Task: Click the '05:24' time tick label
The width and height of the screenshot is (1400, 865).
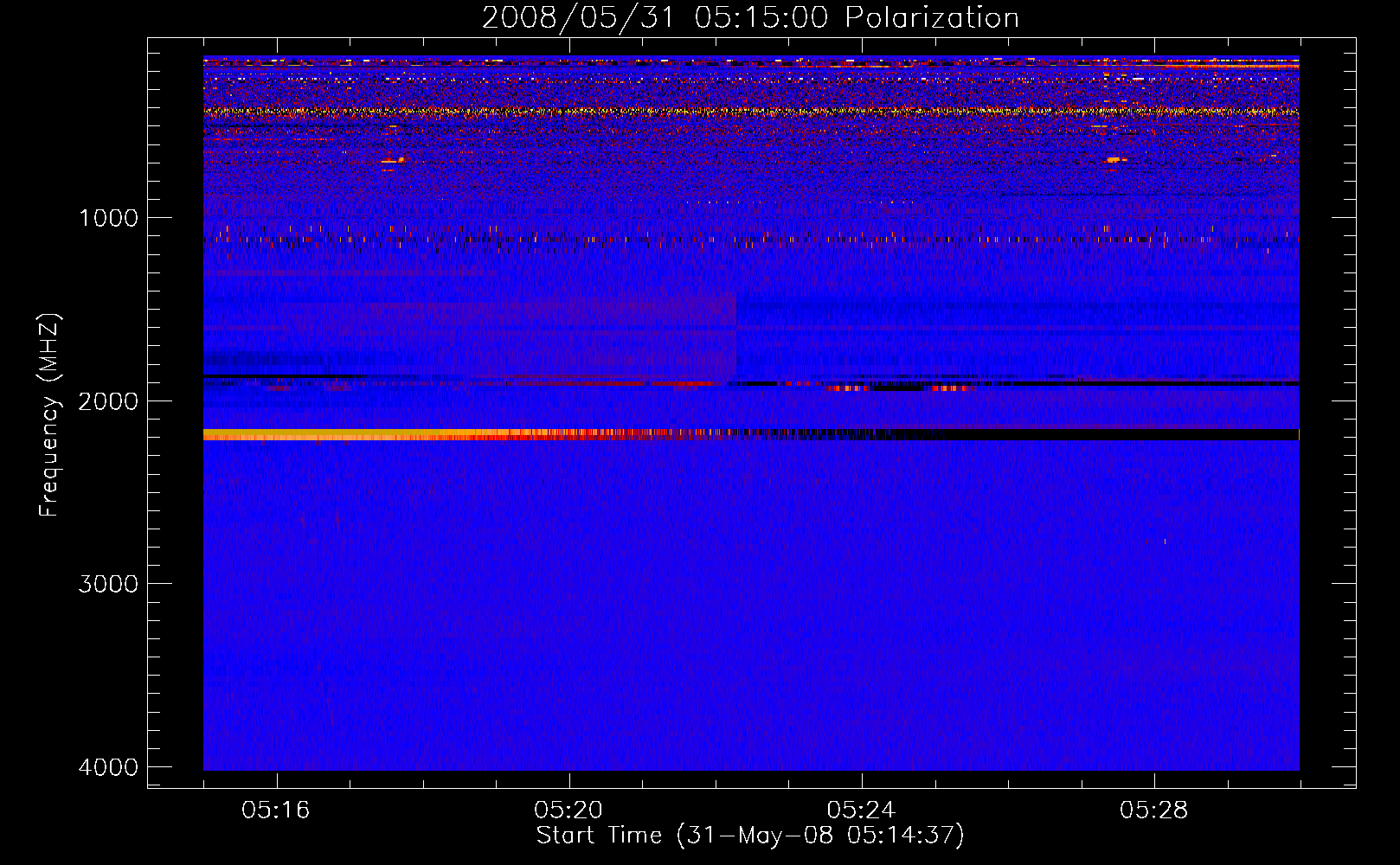Action: tap(861, 811)
